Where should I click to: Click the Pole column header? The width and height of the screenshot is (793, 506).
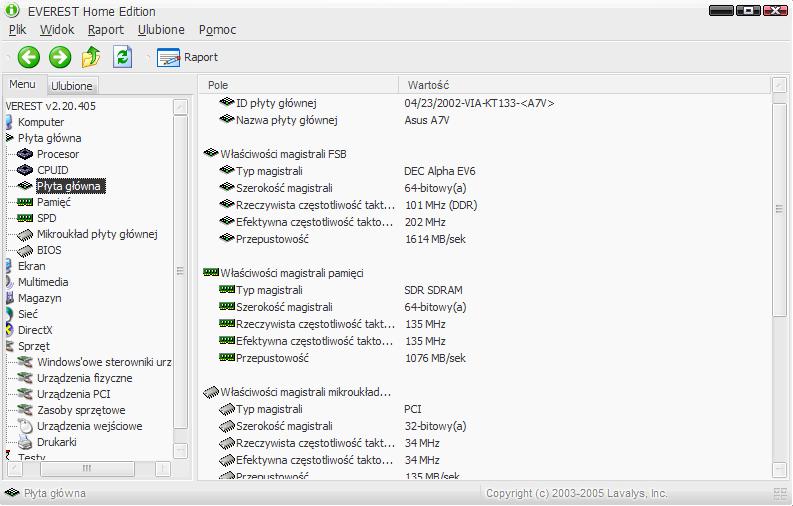click(x=298, y=85)
